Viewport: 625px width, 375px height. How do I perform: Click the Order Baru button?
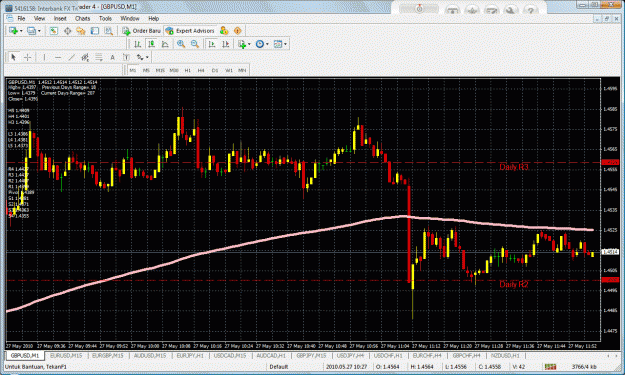click(x=142, y=31)
